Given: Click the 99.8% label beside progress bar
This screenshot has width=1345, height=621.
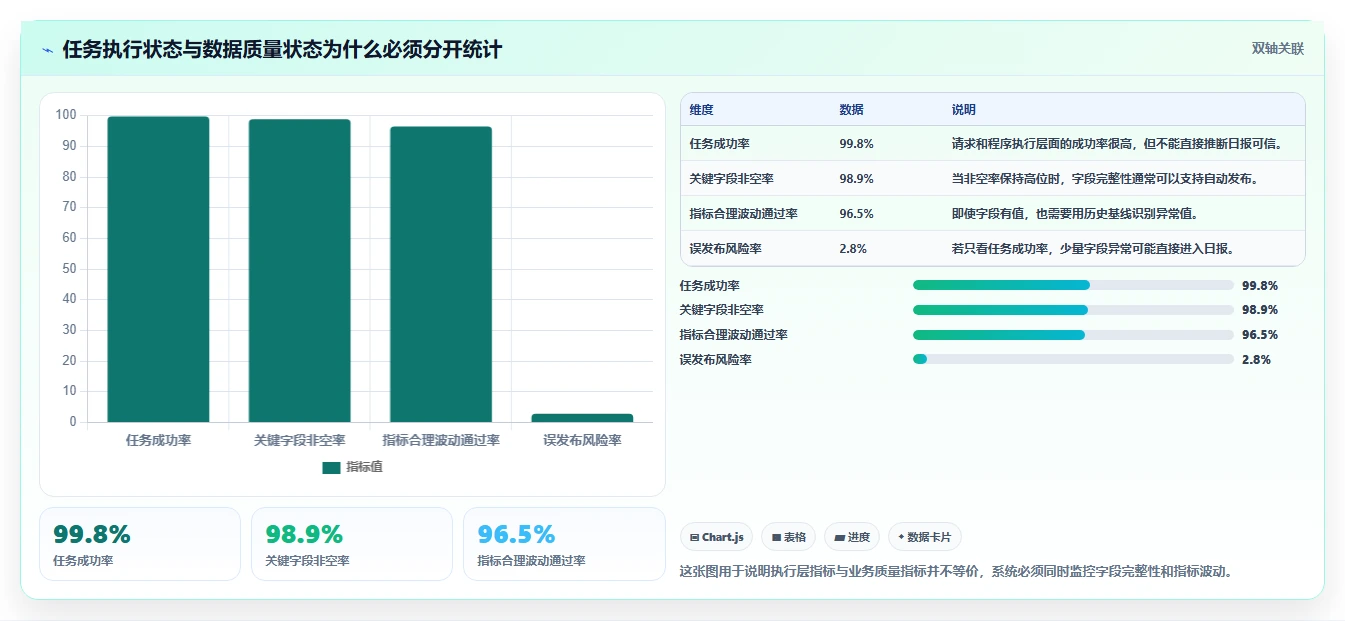Looking at the screenshot, I should [1260, 285].
